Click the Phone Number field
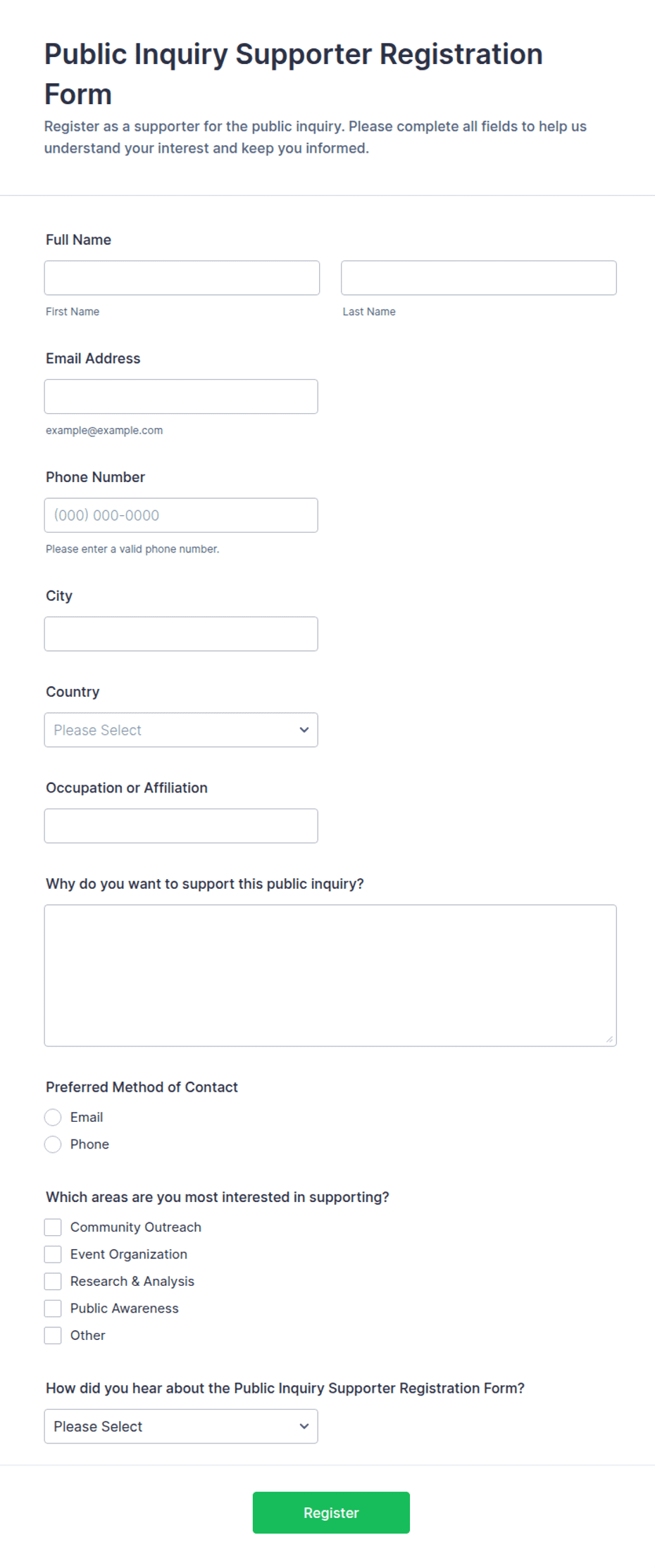The height and width of the screenshot is (1568, 655). click(x=181, y=515)
